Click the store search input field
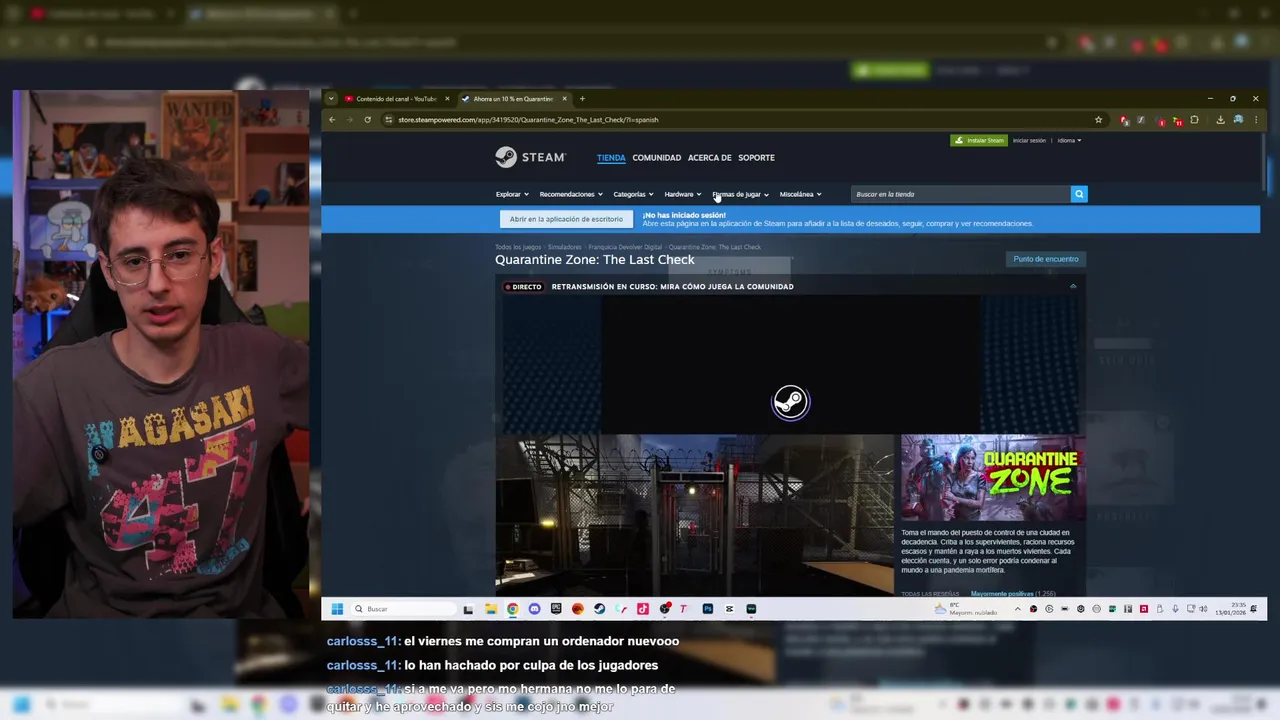Screen dimensions: 1280x720 (x=960, y=194)
